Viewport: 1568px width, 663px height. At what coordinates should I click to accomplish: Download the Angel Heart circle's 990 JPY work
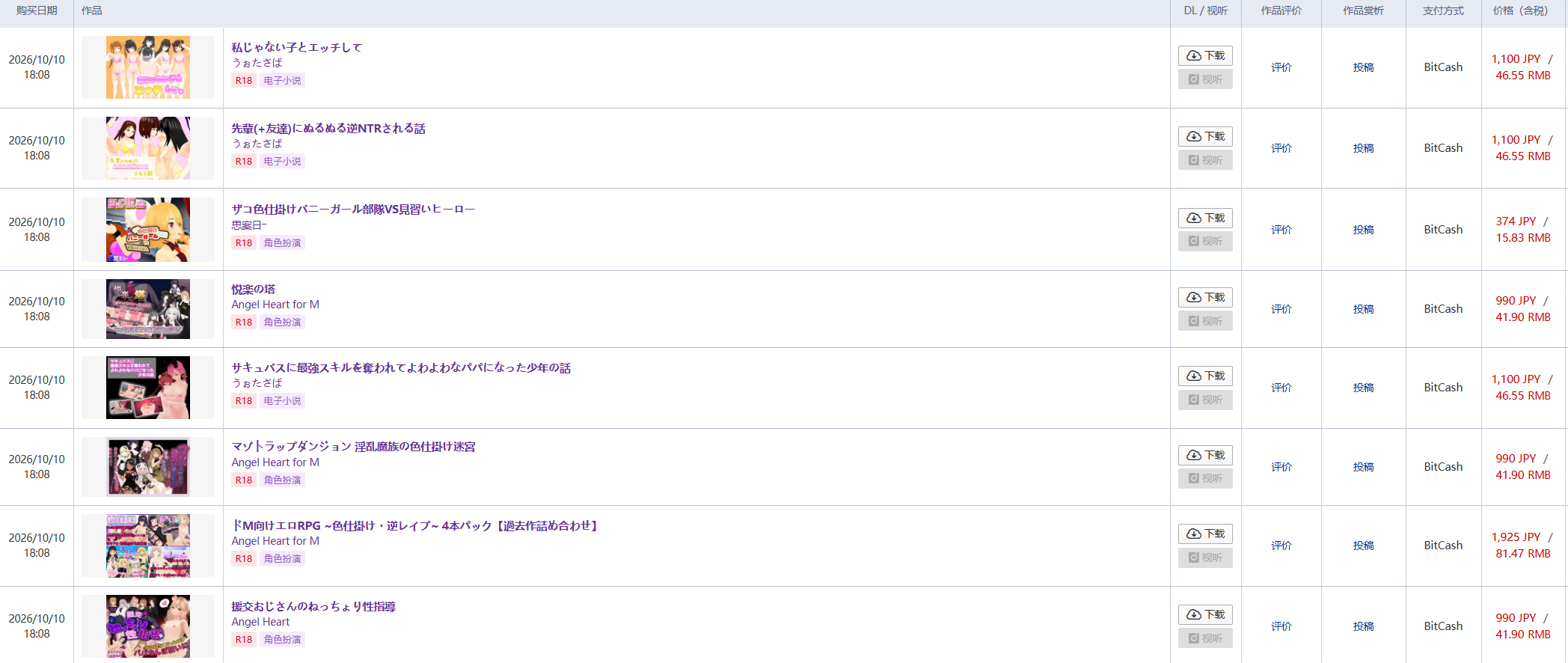(1205, 614)
